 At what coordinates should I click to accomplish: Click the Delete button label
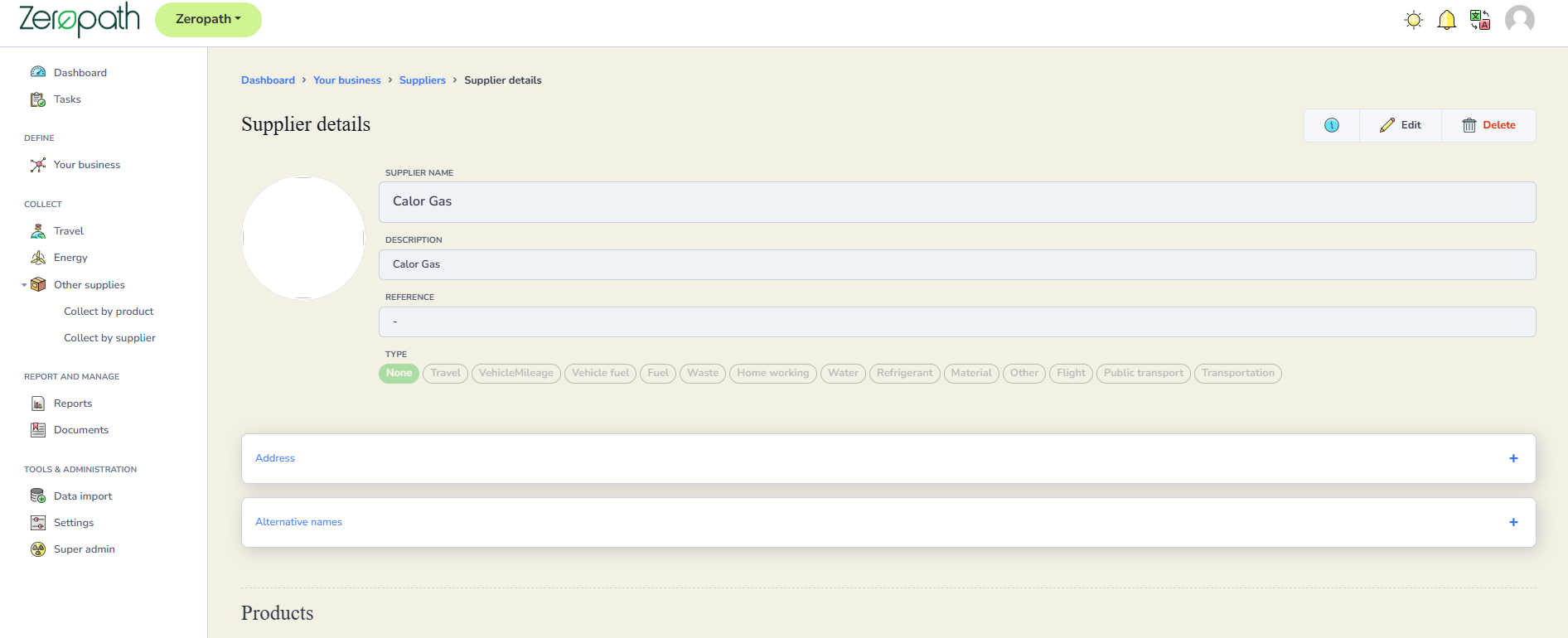(1499, 125)
